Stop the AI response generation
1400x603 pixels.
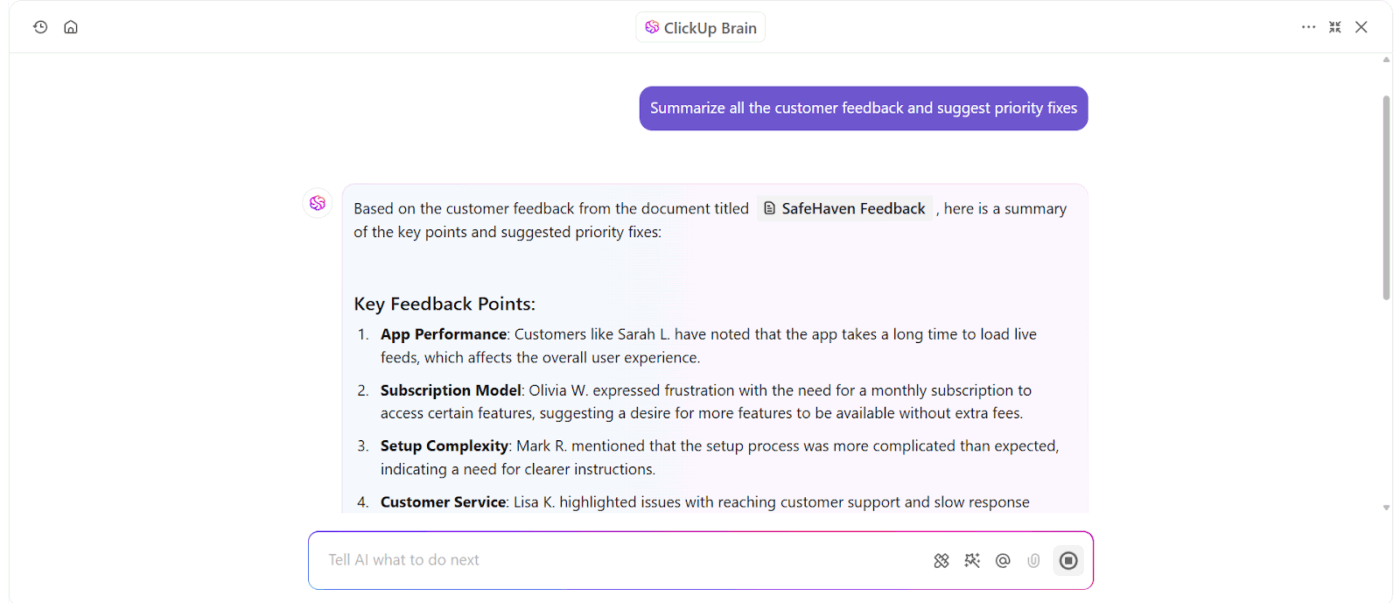(1068, 560)
